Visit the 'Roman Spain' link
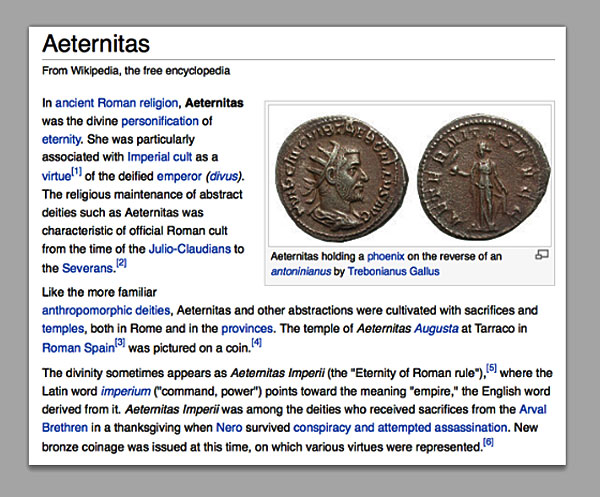600x497 pixels. (78, 347)
